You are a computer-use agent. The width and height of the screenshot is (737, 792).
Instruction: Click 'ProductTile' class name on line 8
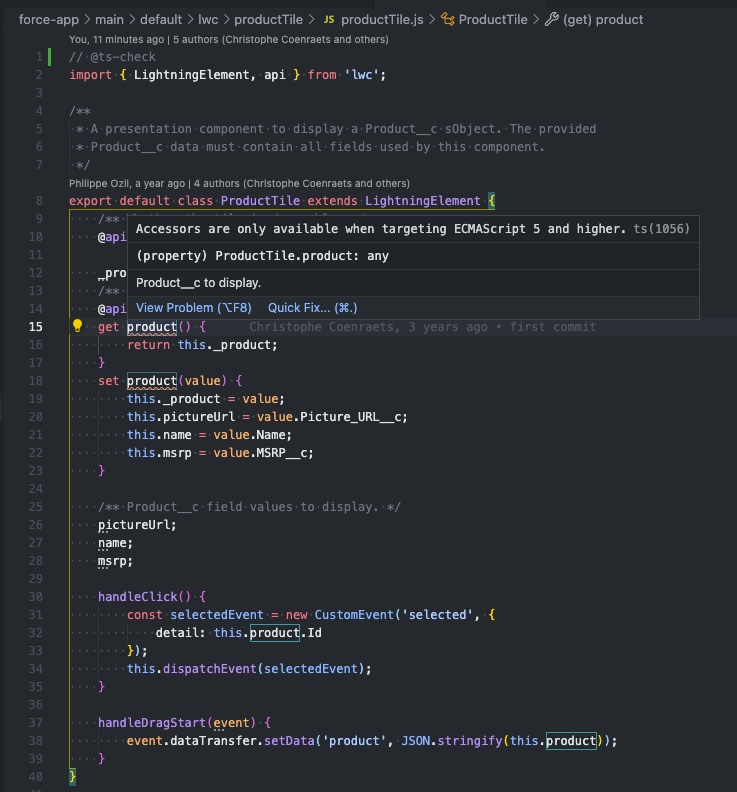[x=260, y=201]
